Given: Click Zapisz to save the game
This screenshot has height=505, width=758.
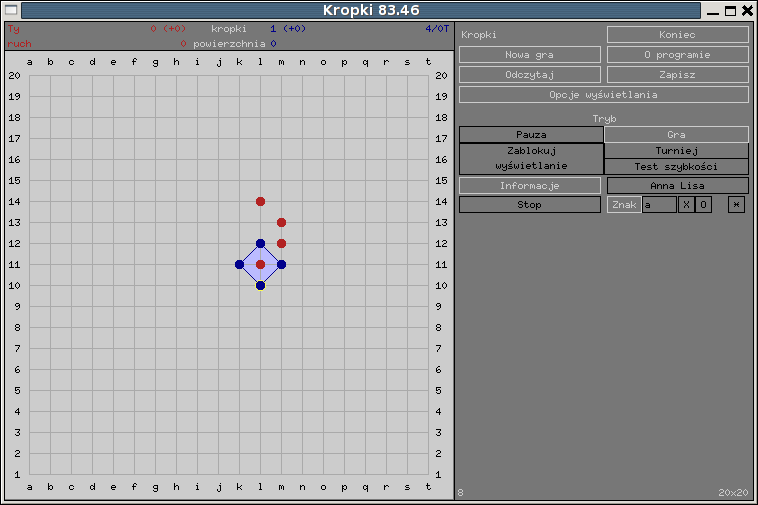Looking at the screenshot, I should 677,75.
